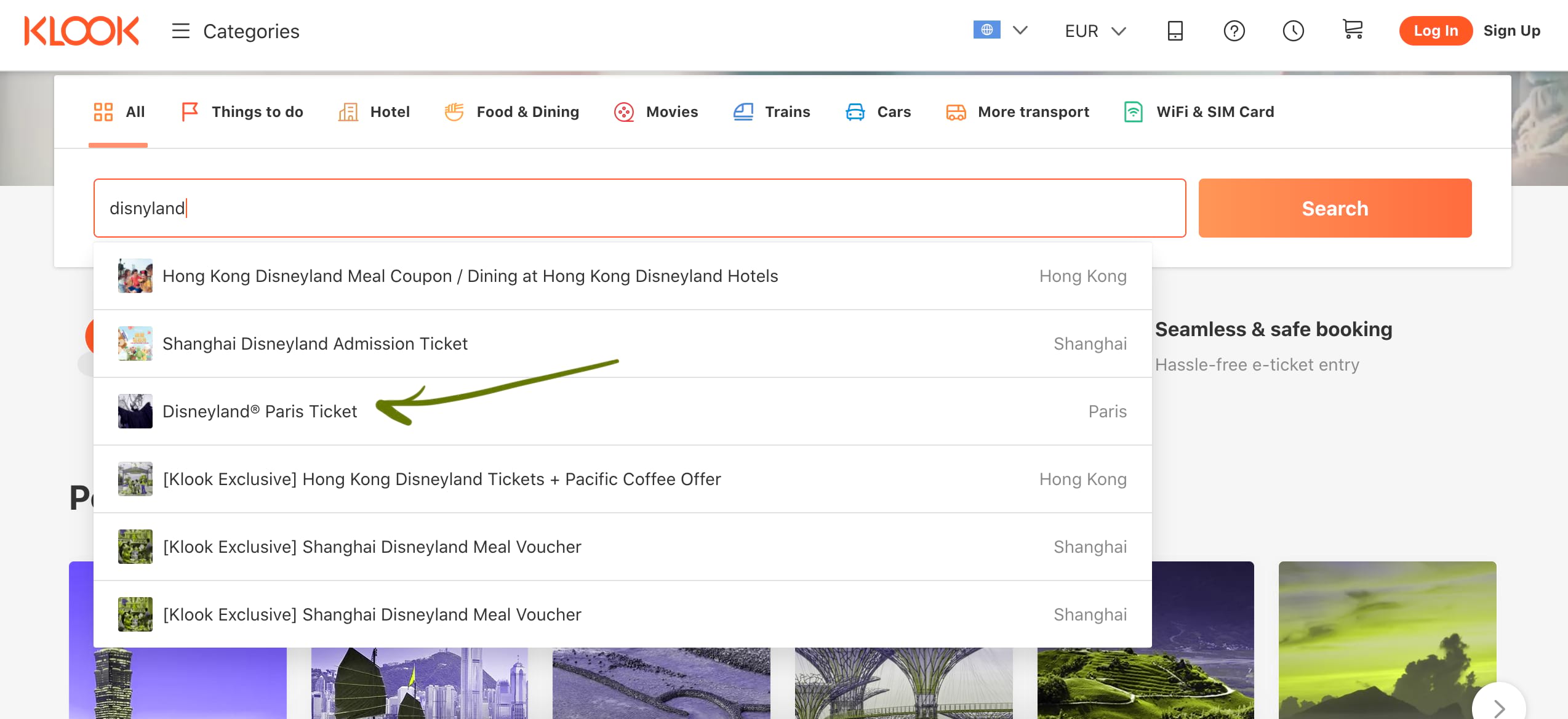Switch to the Hotel tab

374,112
